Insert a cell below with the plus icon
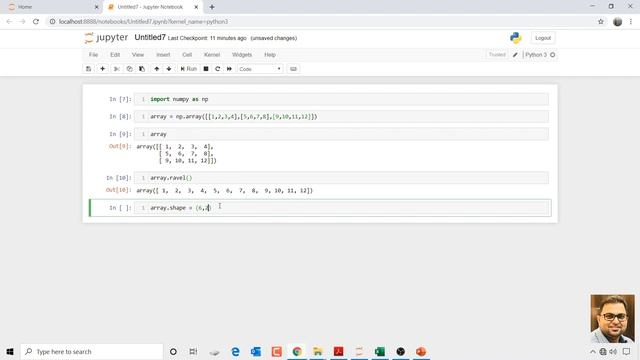Image resolution: width=640 pixels, height=360 pixels. 102,69
